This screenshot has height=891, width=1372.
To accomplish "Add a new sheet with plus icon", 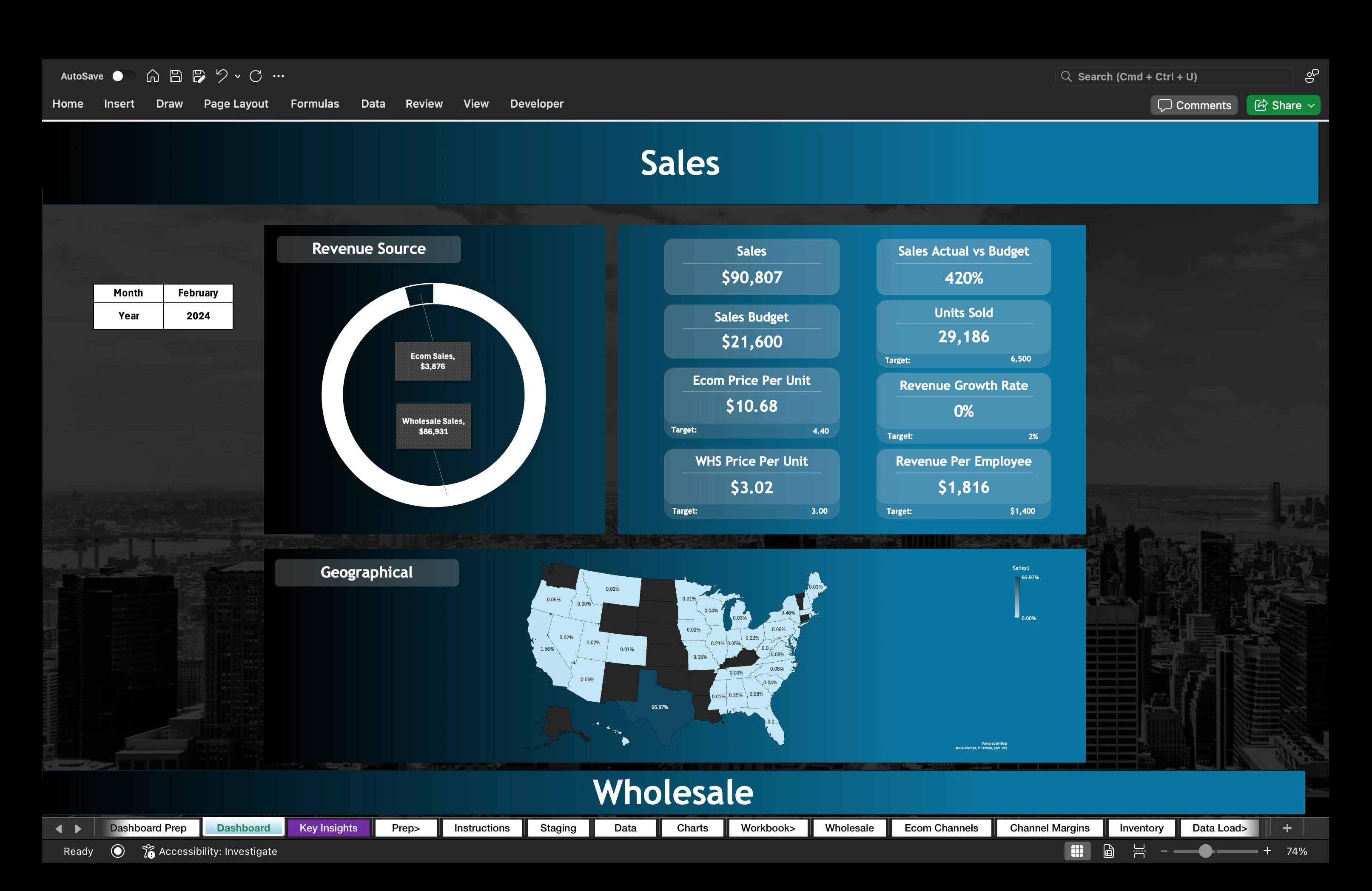I will pyautogui.click(x=1287, y=828).
